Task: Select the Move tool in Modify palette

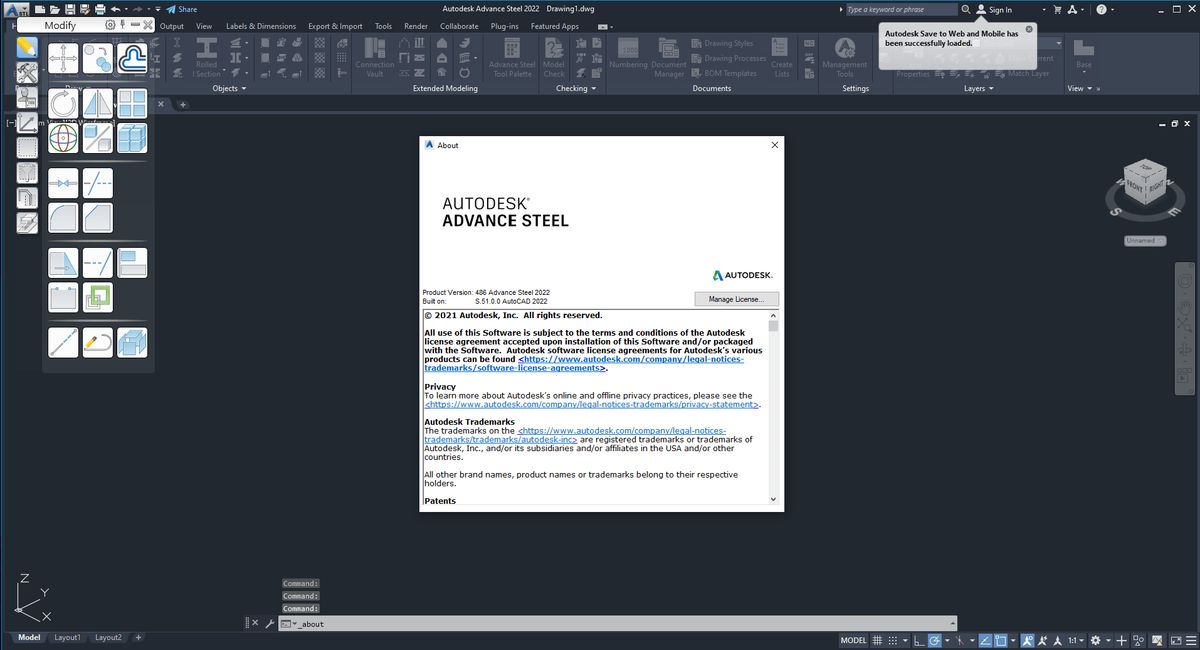Action: tap(63, 58)
